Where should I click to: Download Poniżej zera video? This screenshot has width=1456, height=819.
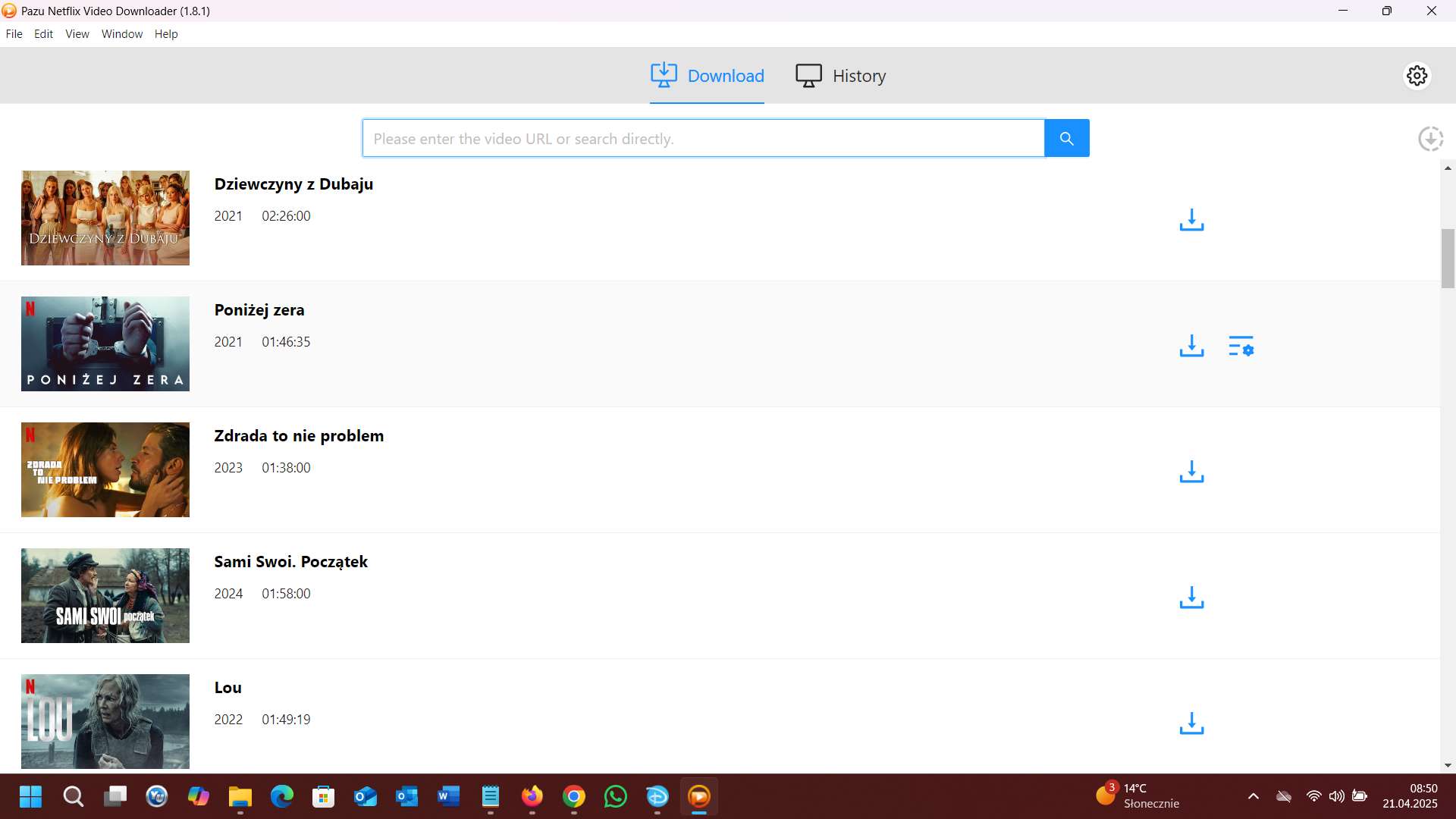coord(1191,346)
